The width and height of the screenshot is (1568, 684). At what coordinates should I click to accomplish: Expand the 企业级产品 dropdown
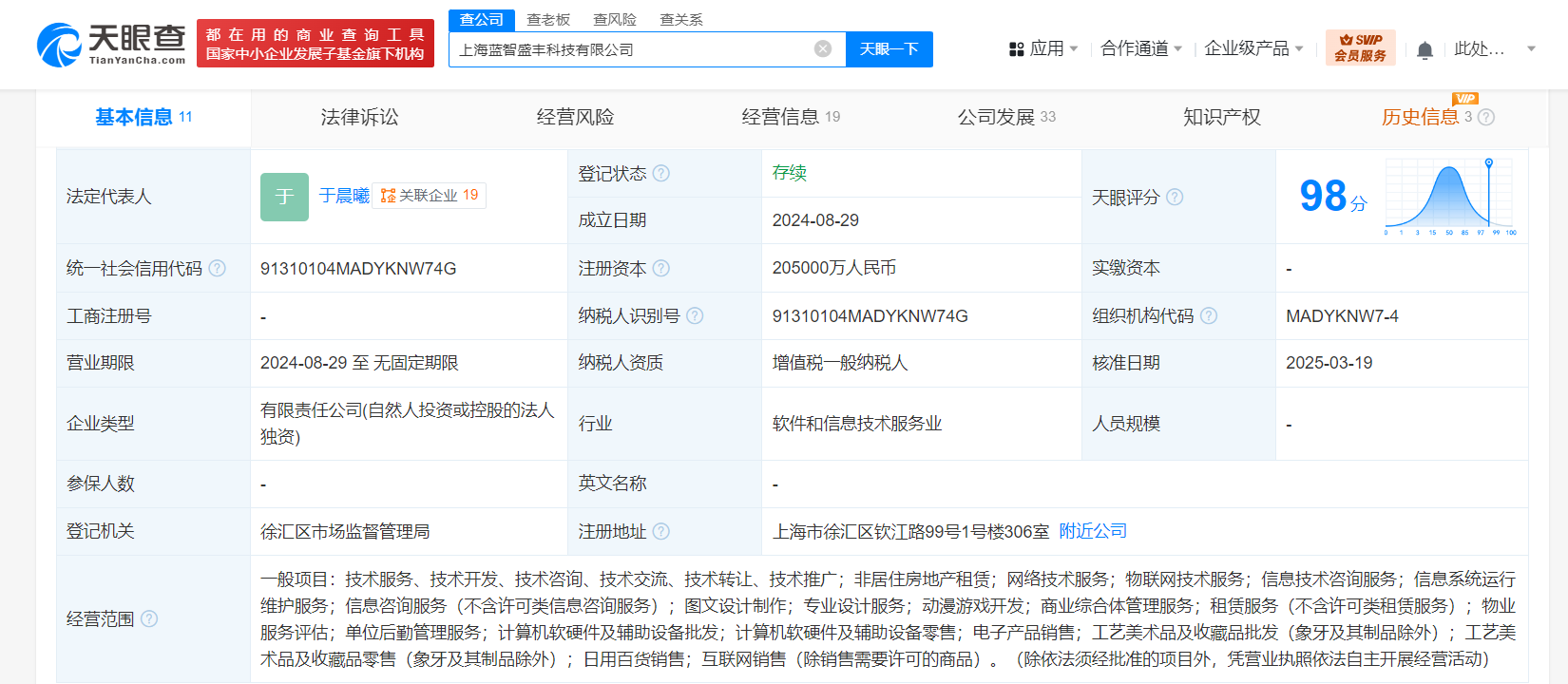(1252, 48)
